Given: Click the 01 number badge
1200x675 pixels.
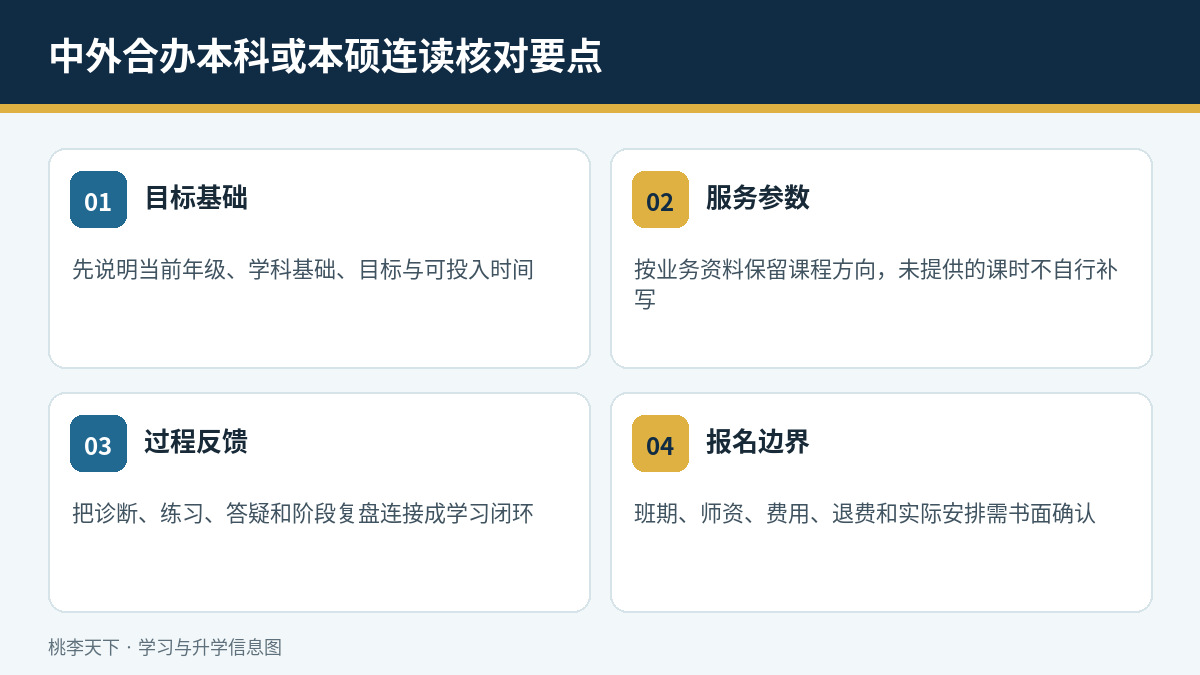Looking at the screenshot, I should coord(98,199).
